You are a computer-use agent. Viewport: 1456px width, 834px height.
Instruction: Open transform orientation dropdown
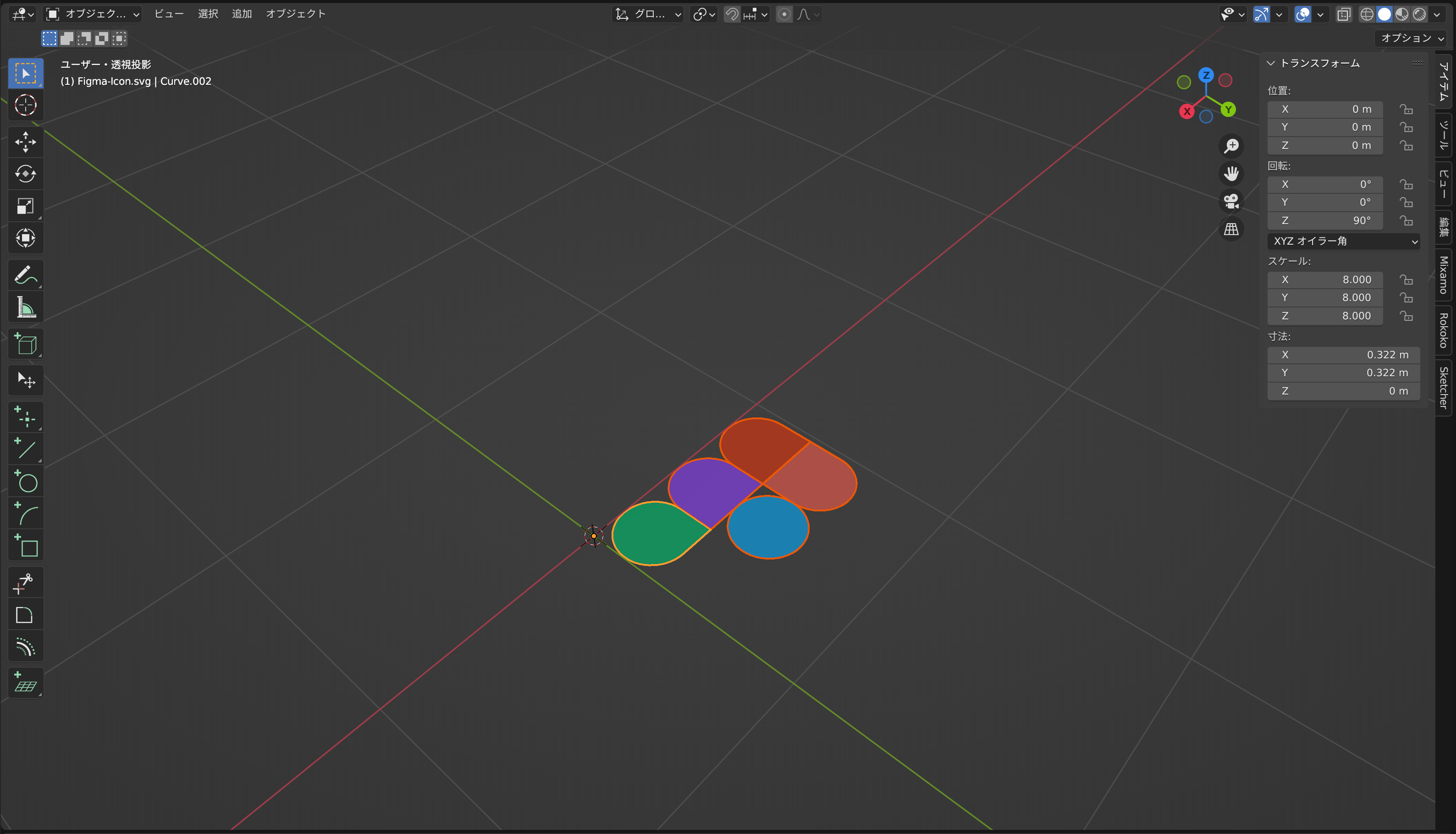648,14
